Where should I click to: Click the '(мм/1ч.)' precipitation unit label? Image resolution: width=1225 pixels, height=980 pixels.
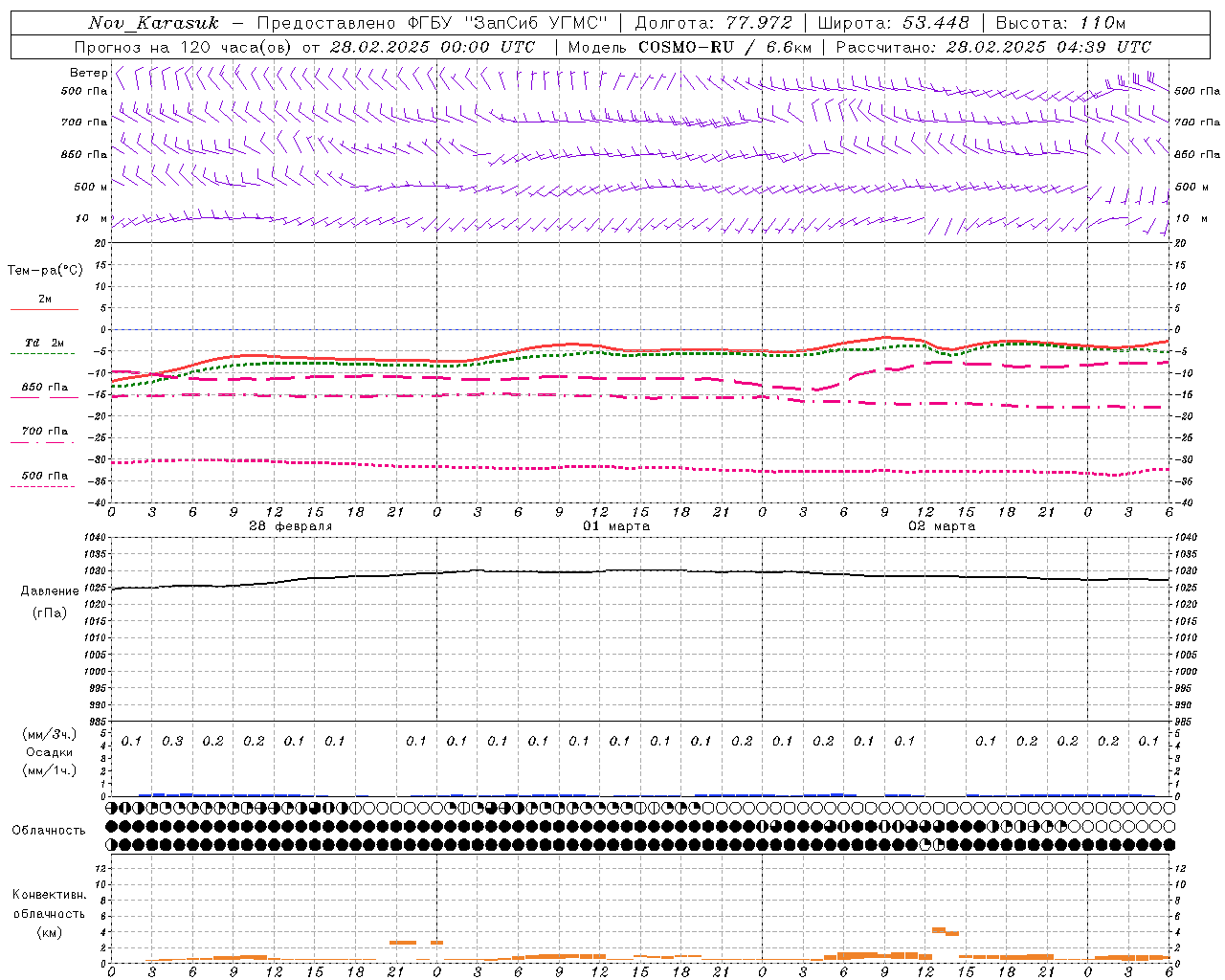coord(50,770)
